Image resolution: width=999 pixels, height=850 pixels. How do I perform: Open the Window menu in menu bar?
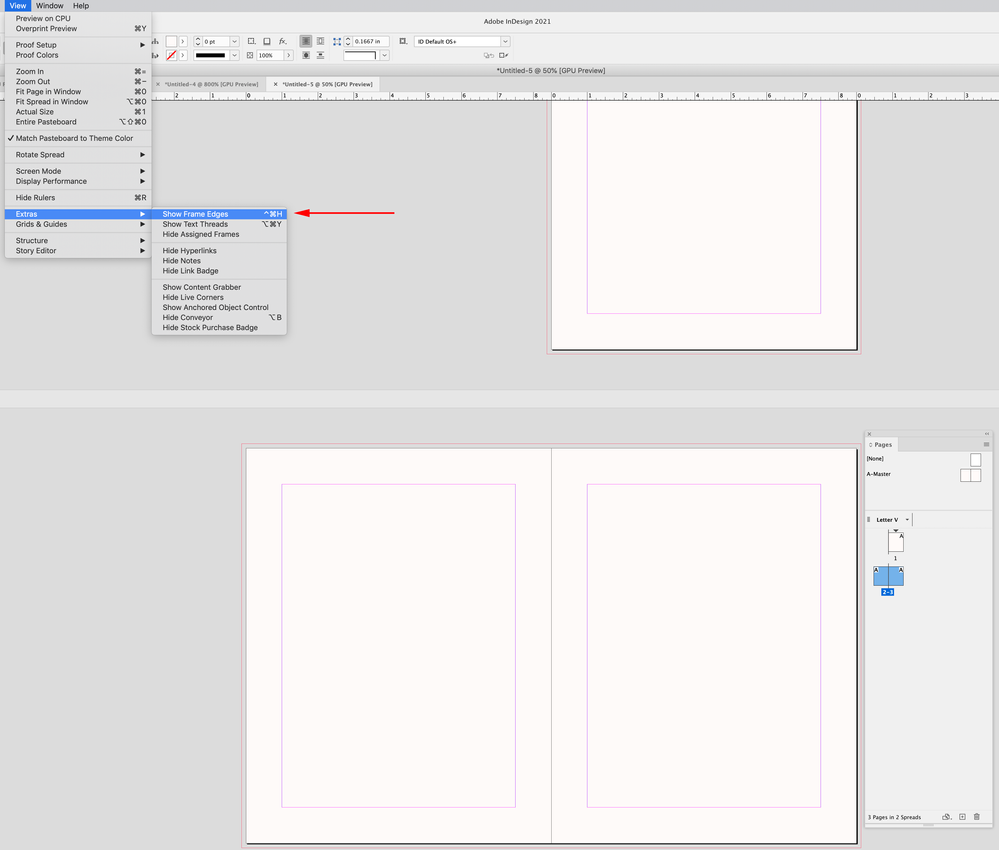click(x=50, y=6)
